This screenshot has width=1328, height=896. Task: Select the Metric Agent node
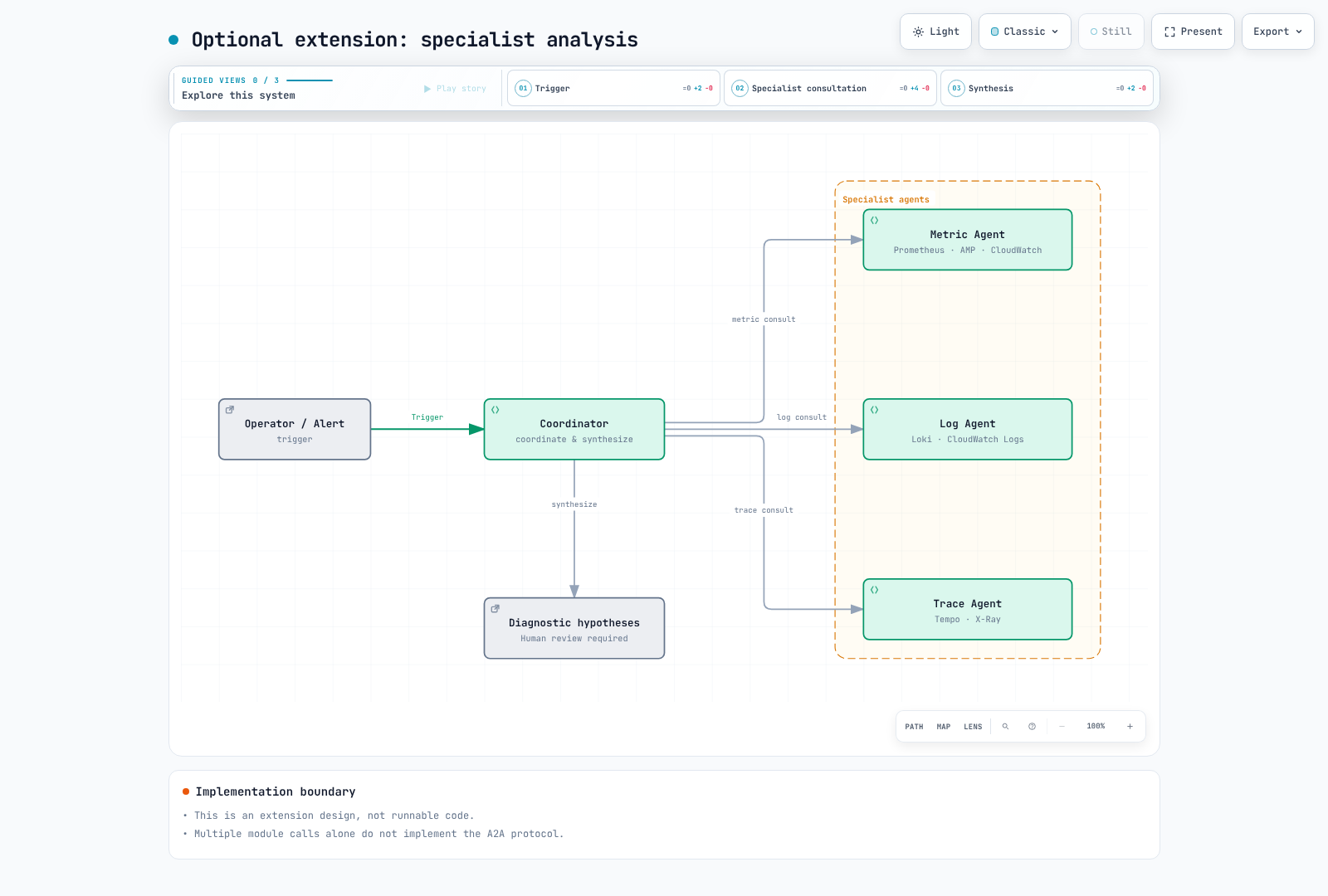point(968,240)
